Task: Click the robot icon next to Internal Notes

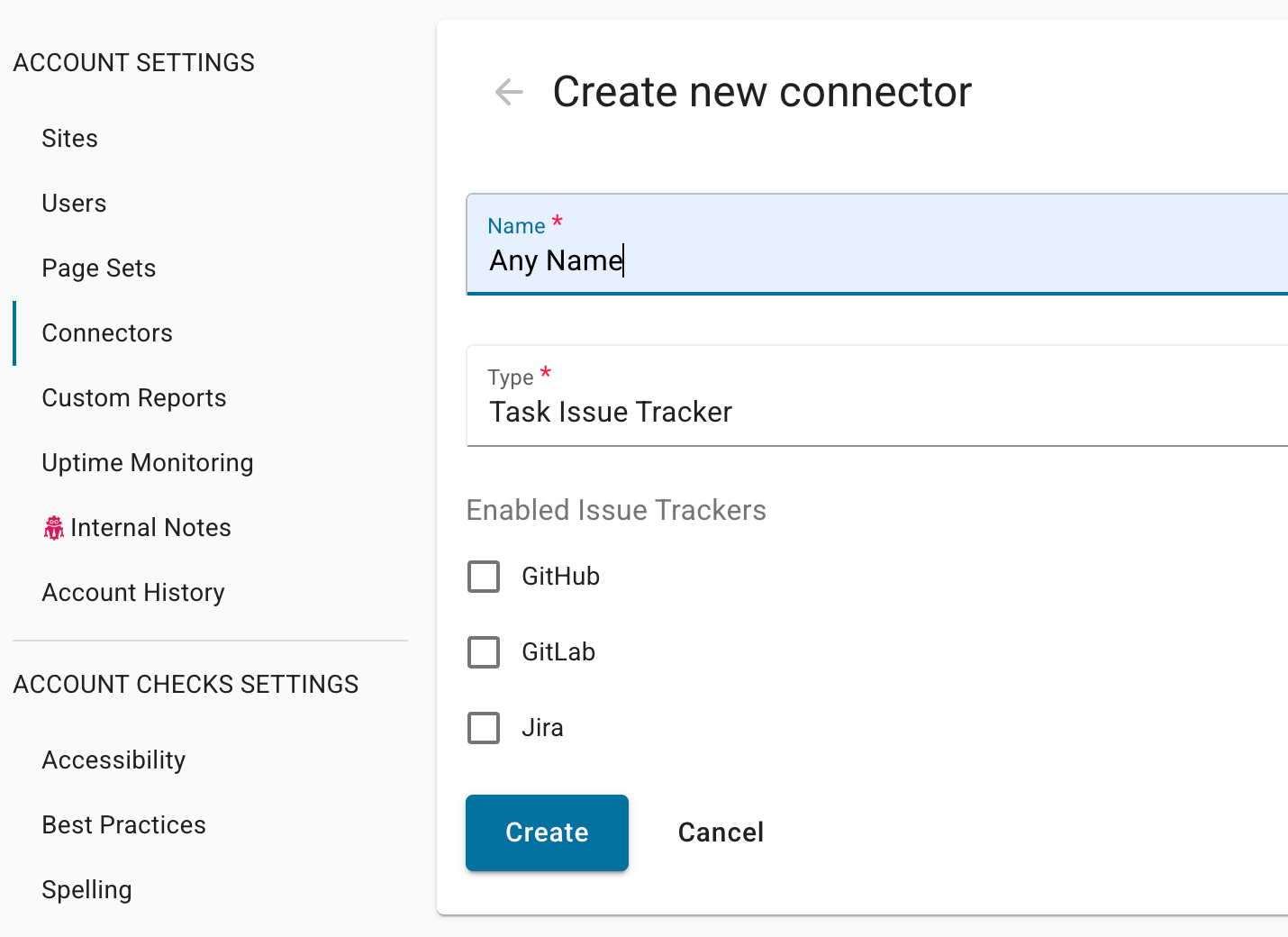Action: [53, 527]
